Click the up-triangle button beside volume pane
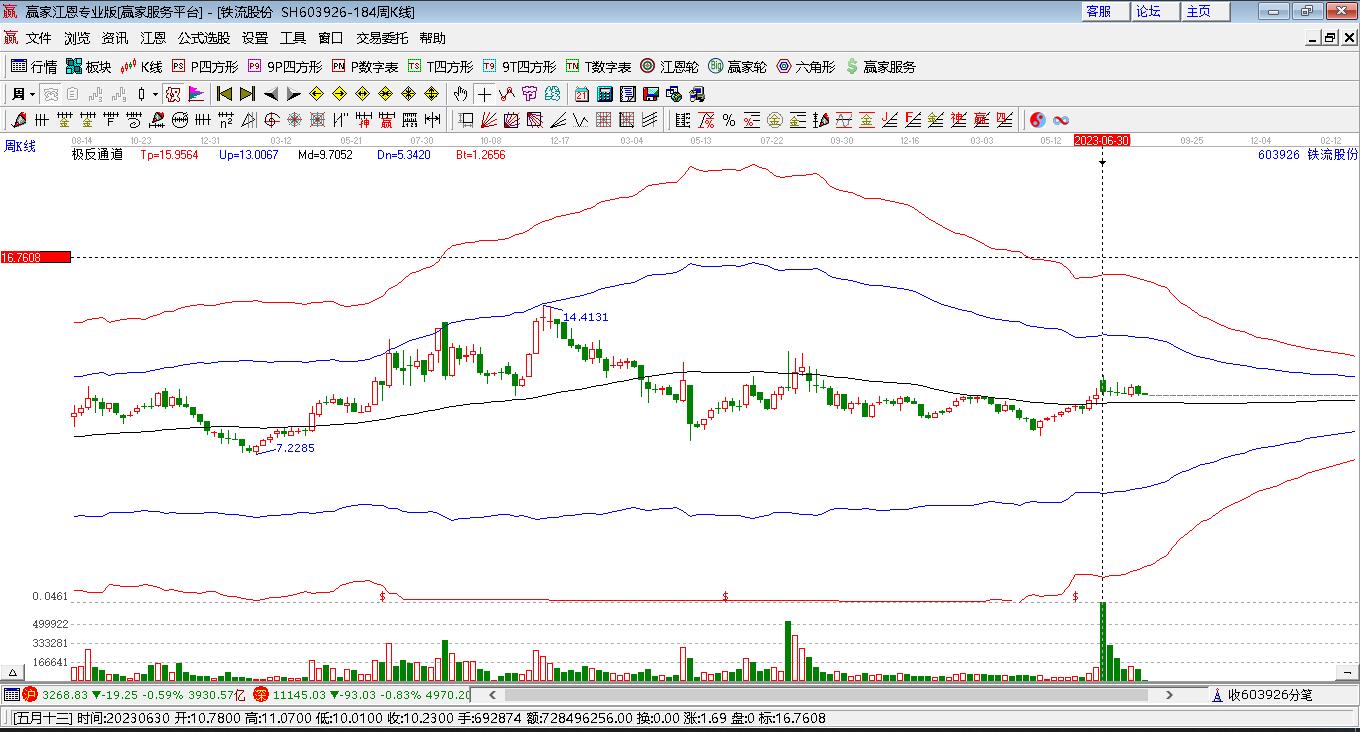 point(13,672)
